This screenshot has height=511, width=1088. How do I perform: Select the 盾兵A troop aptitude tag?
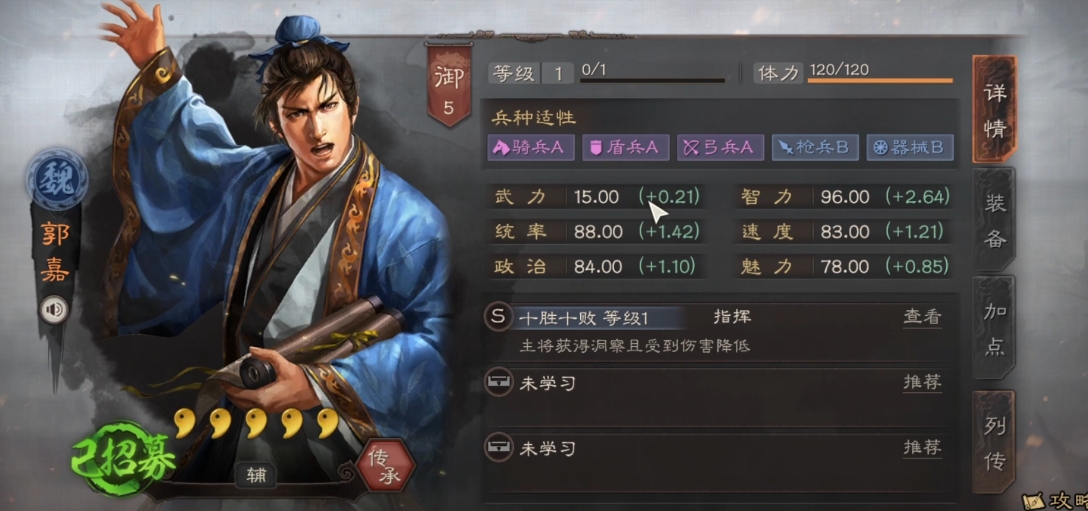tap(625, 147)
